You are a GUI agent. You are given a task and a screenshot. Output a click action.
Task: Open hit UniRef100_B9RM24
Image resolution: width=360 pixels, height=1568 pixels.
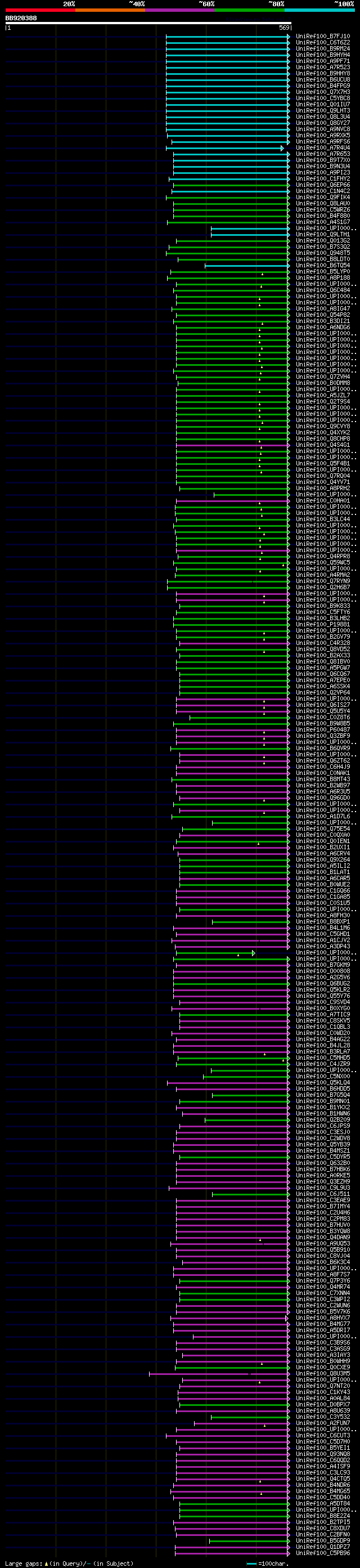click(323, 49)
